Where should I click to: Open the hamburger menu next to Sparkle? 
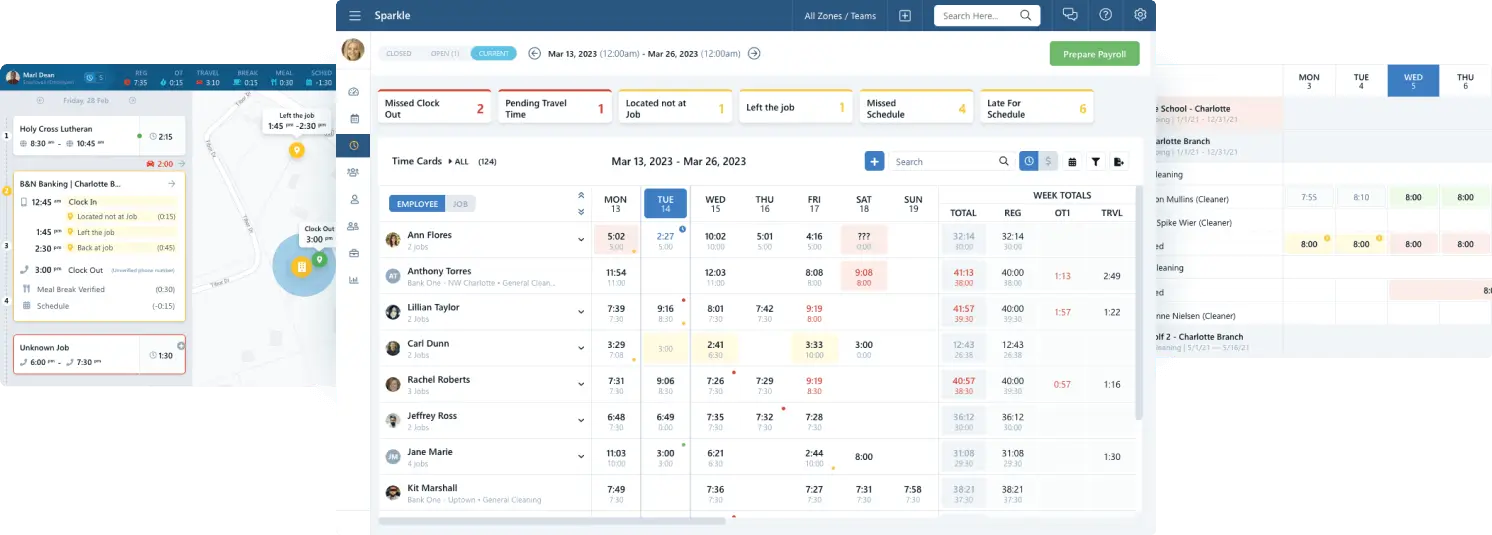355,15
